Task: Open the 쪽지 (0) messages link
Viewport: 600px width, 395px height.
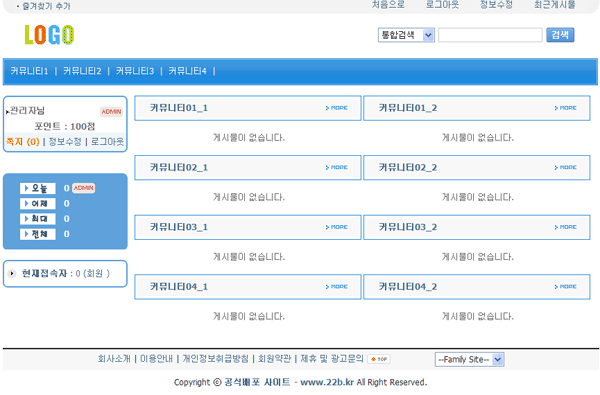Action: pos(23,142)
